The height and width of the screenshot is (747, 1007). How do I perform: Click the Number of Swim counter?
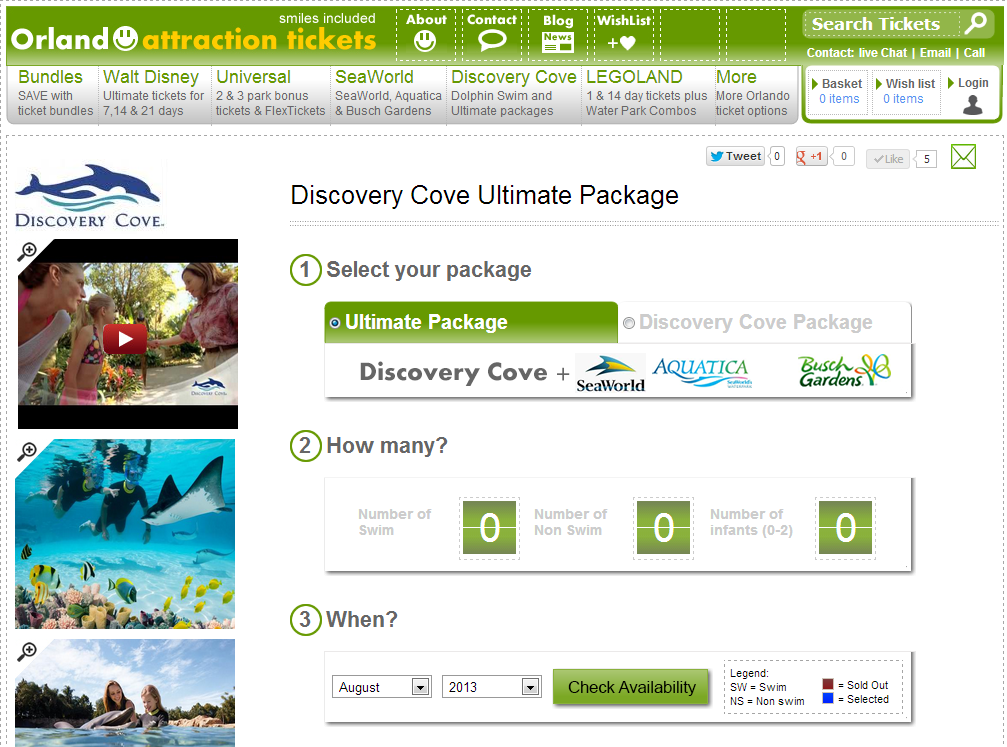[489, 527]
